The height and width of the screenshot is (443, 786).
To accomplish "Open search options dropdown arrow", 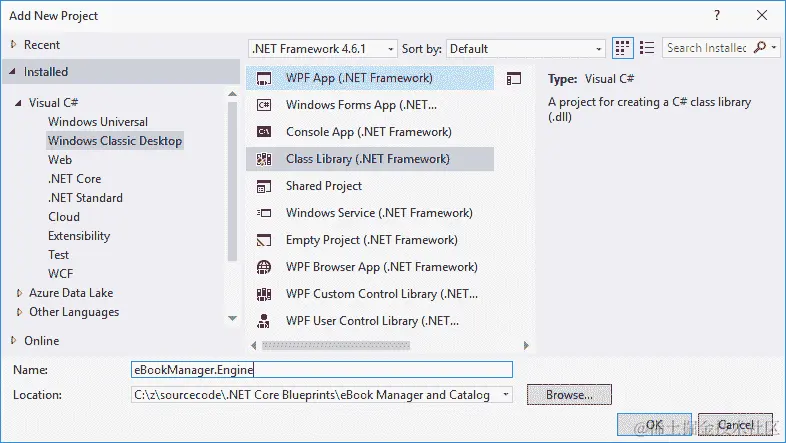I will 774,48.
